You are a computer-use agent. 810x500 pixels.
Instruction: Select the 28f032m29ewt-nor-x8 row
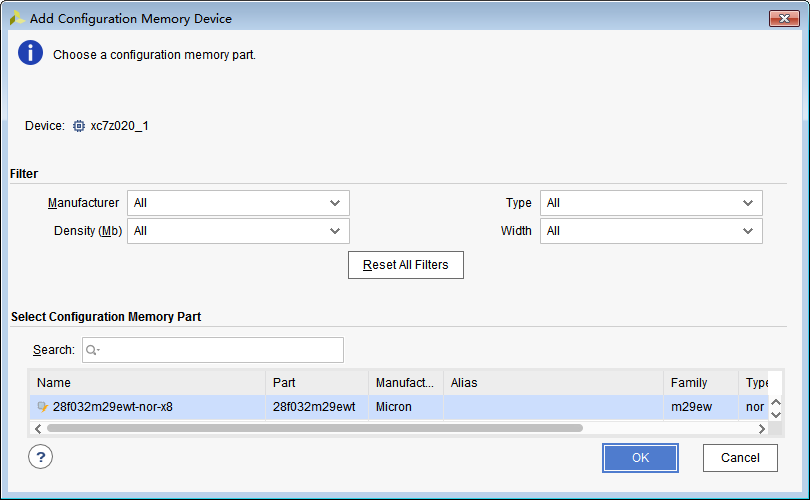tap(399, 407)
